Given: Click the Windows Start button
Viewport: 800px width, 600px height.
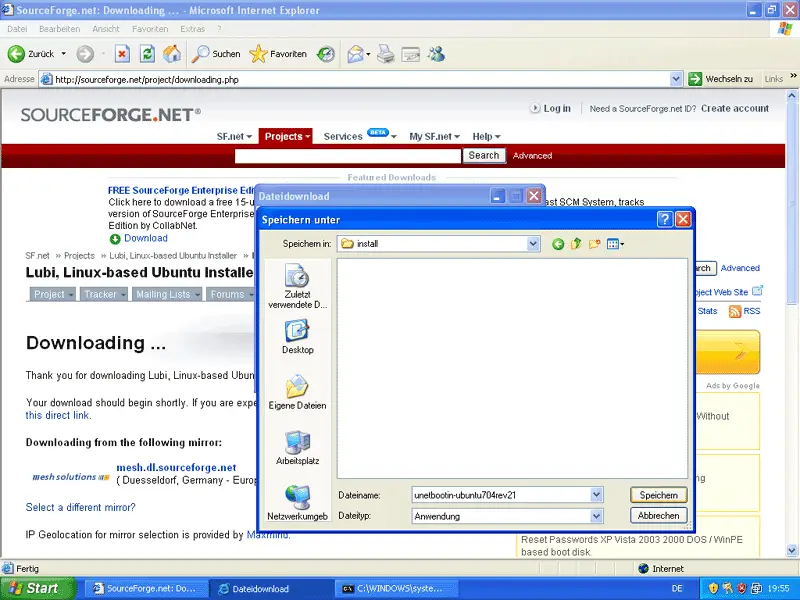Looking at the screenshot, I should [37, 588].
